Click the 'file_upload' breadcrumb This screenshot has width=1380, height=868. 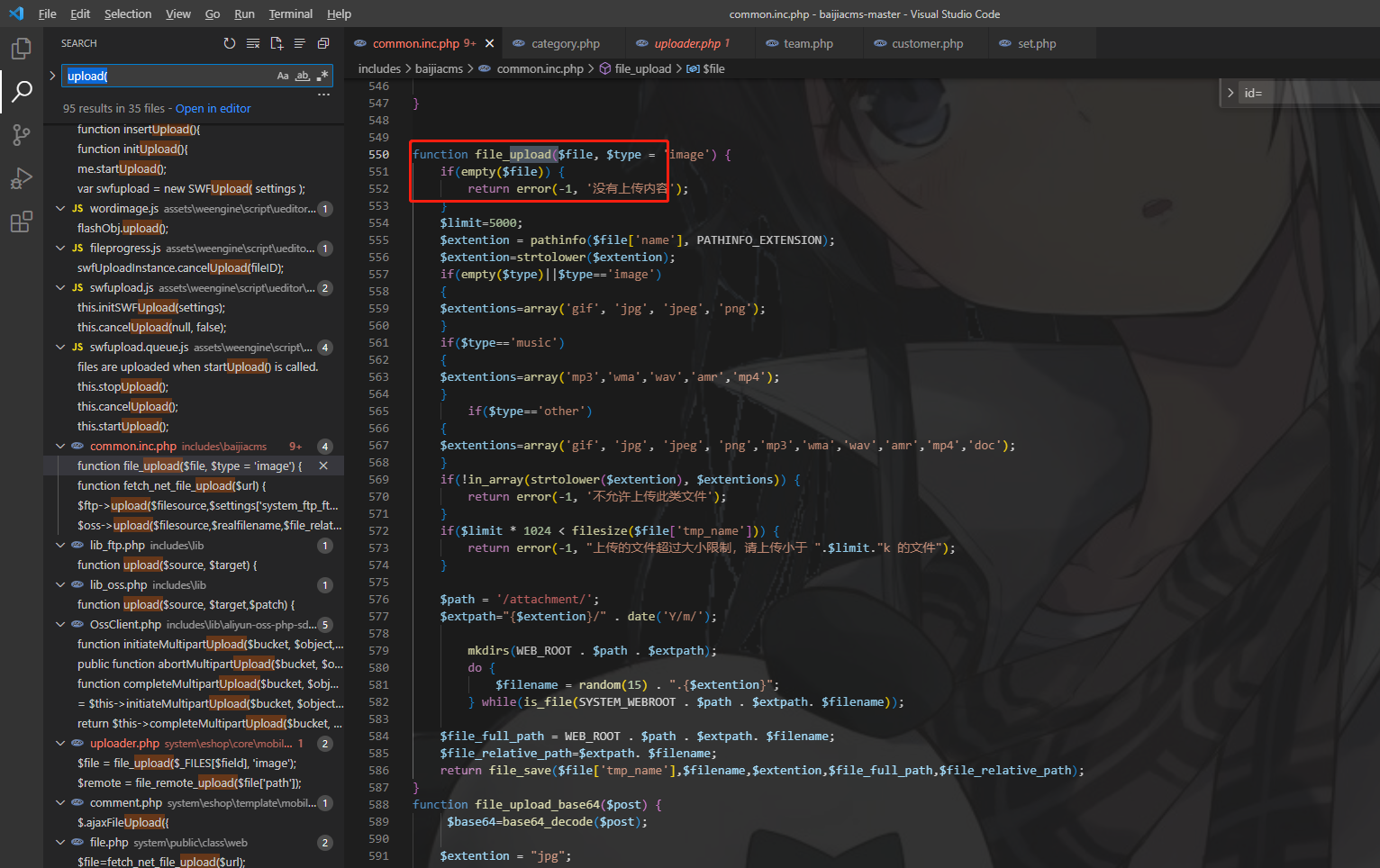643,69
